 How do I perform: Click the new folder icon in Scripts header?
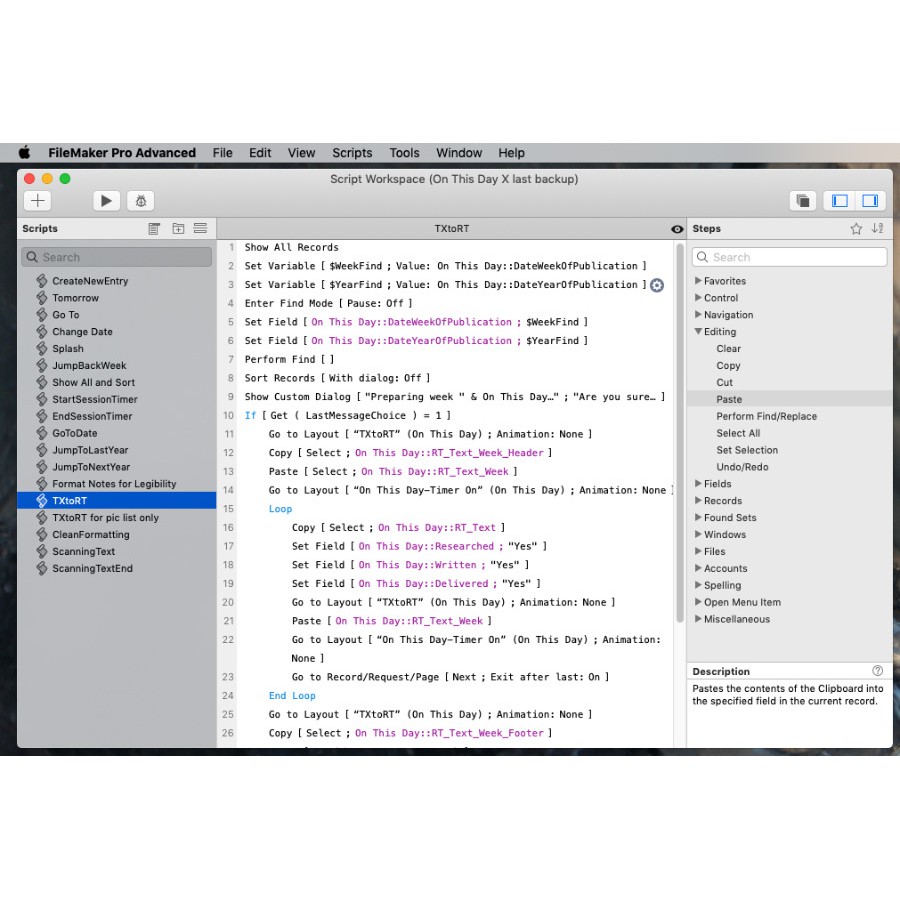coord(179,228)
